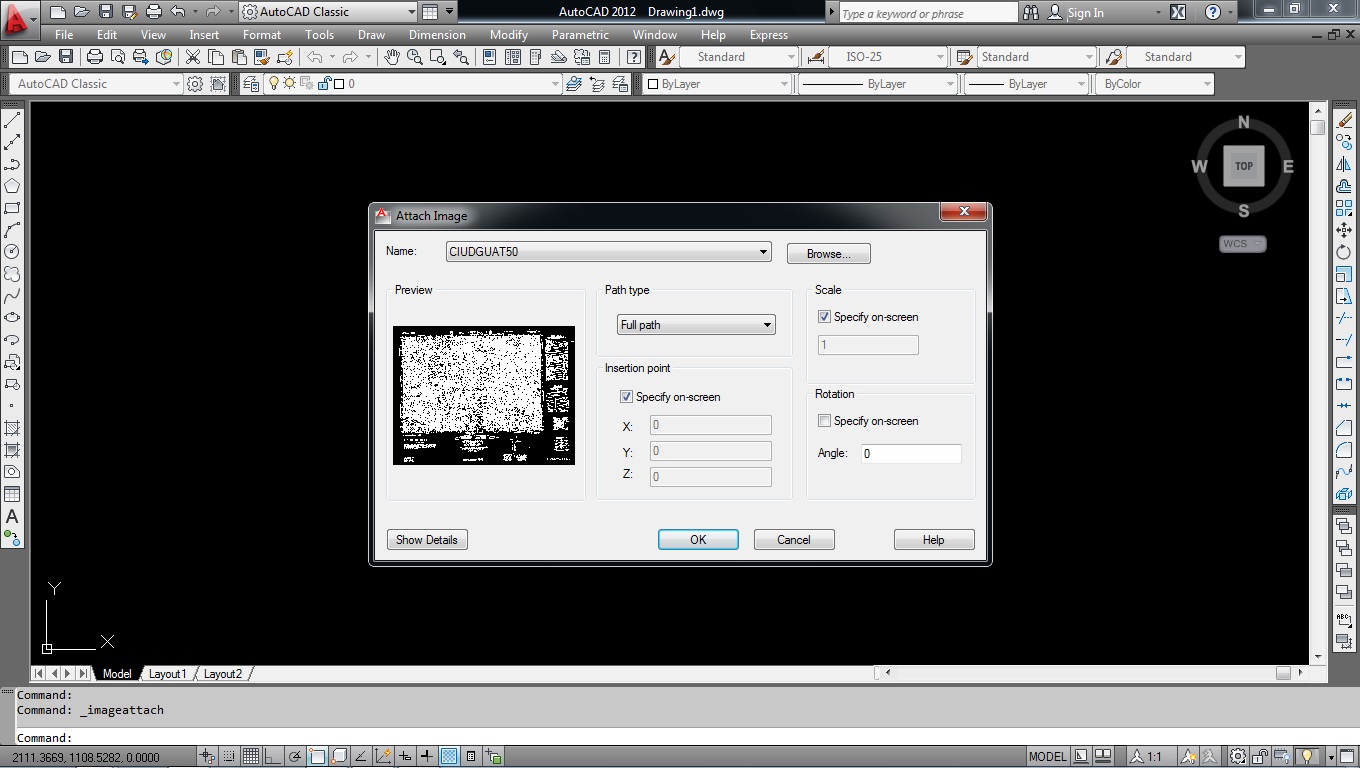Click the Save icon in Standard toolbar
The height and width of the screenshot is (768, 1360).
click(x=66, y=57)
